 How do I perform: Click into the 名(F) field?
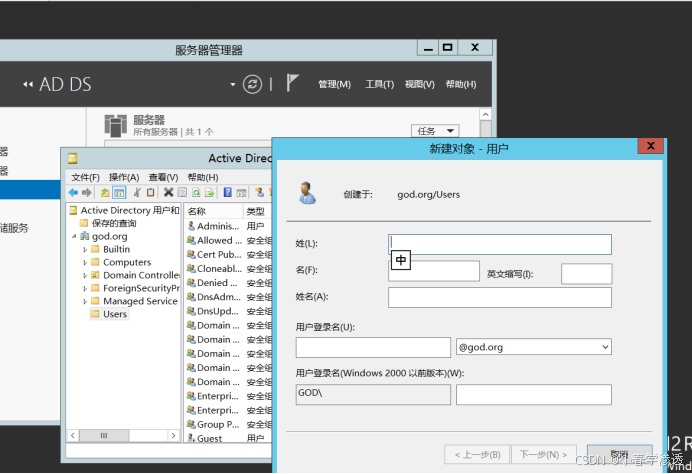tap(434, 271)
